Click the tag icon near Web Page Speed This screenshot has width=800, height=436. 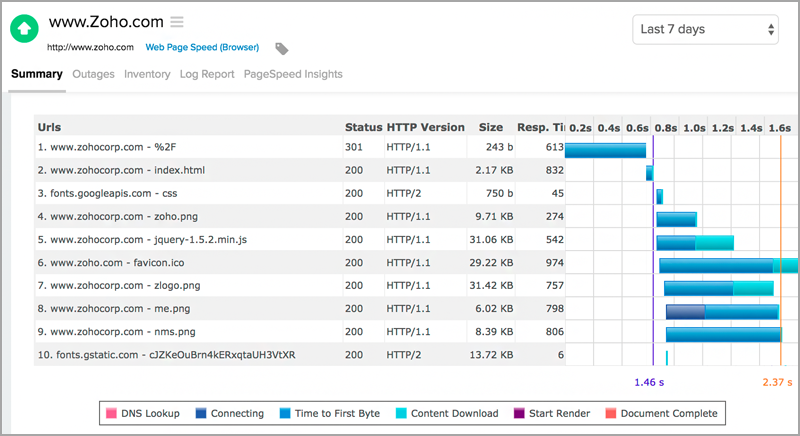point(282,48)
